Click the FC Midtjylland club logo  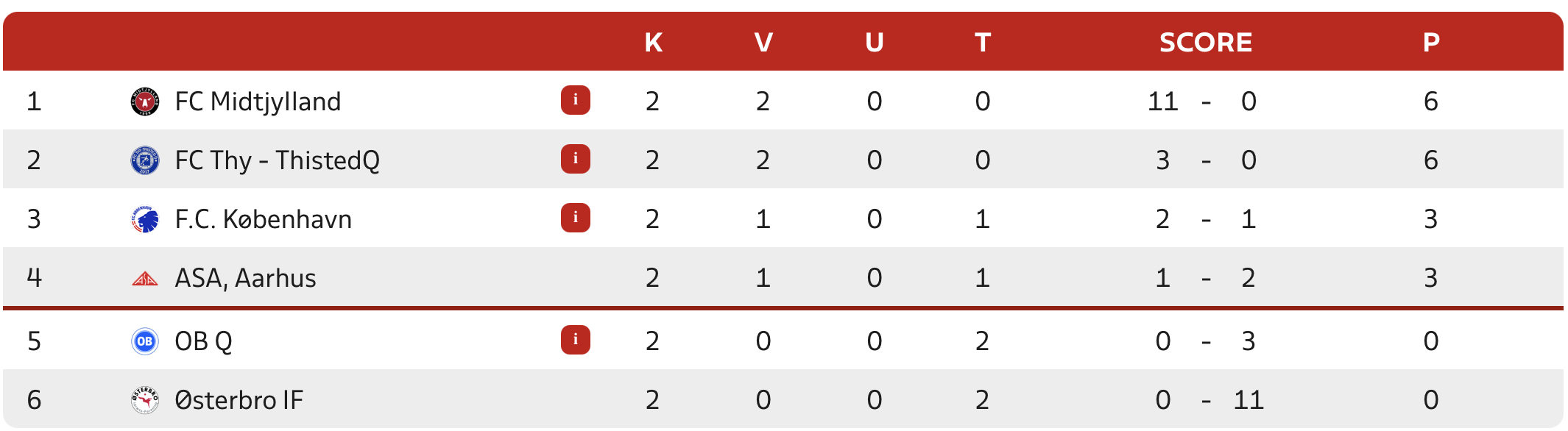pos(145,101)
